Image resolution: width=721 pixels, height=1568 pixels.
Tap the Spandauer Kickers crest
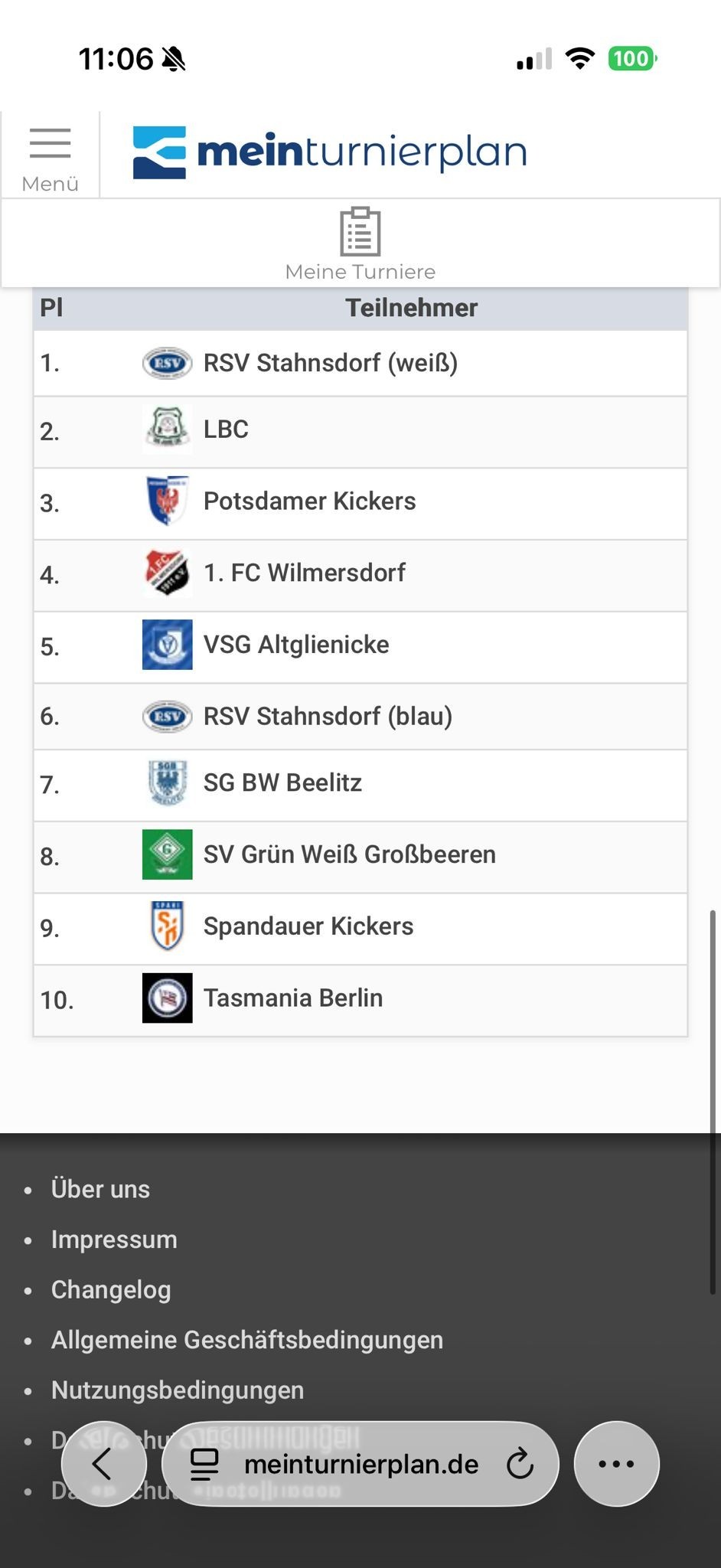point(167,926)
